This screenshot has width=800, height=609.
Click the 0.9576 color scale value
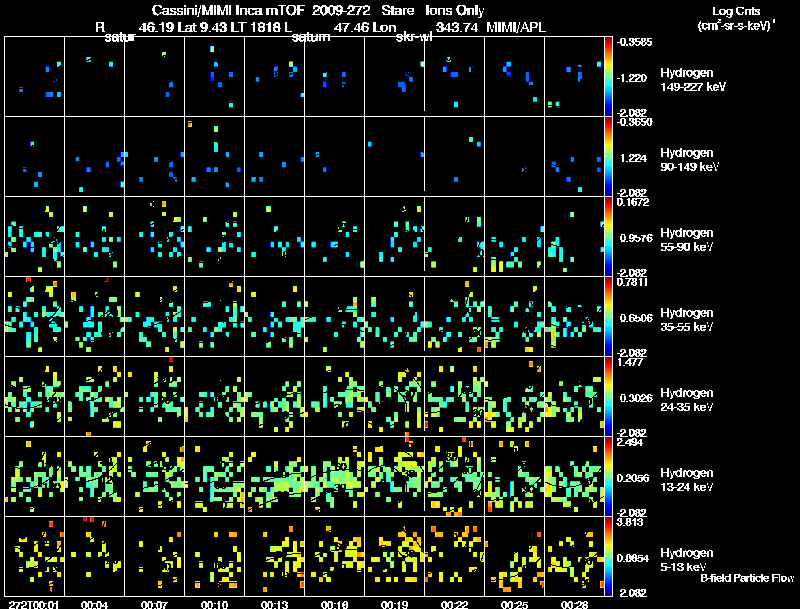(636, 238)
